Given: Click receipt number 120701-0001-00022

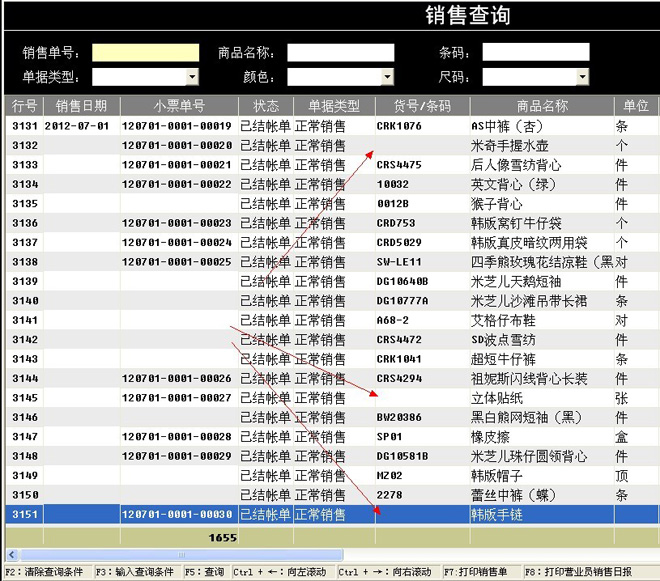Looking at the screenshot, I should click(x=177, y=184).
